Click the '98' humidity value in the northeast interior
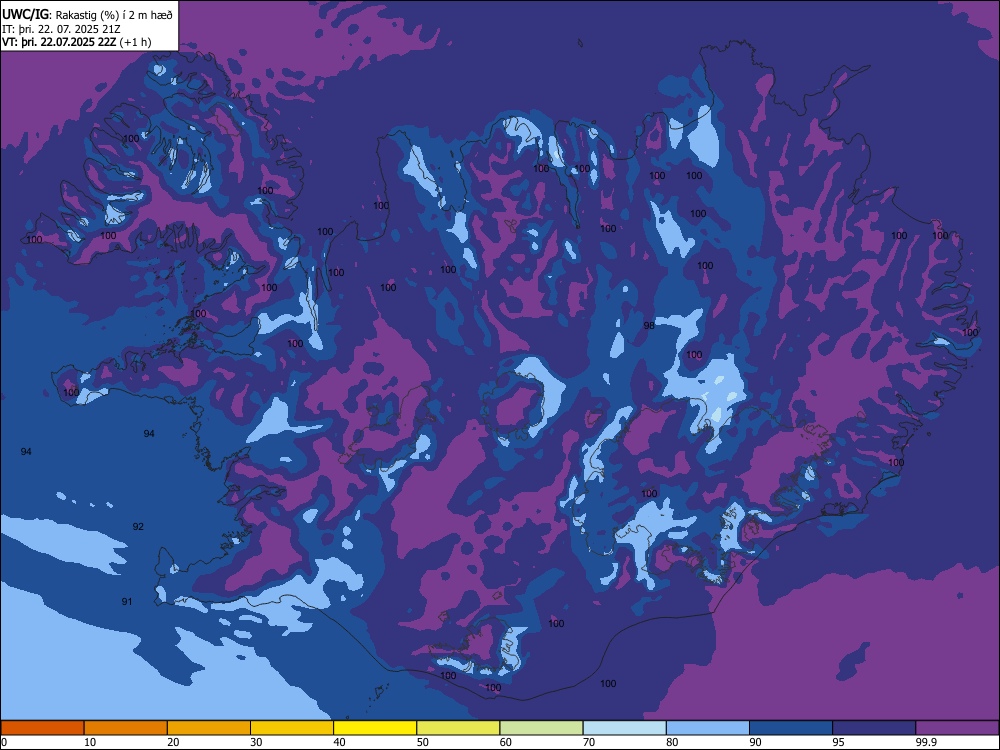This screenshot has width=1000, height=750. (x=649, y=326)
